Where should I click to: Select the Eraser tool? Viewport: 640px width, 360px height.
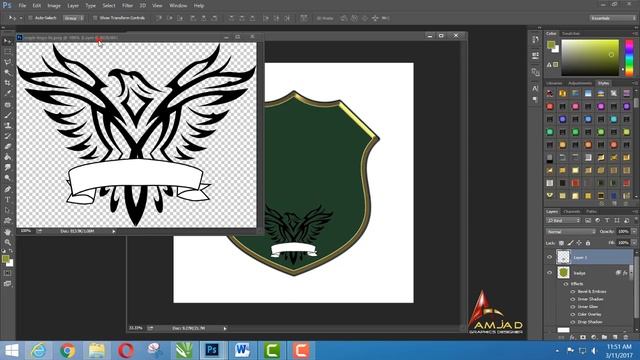point(7,147)
